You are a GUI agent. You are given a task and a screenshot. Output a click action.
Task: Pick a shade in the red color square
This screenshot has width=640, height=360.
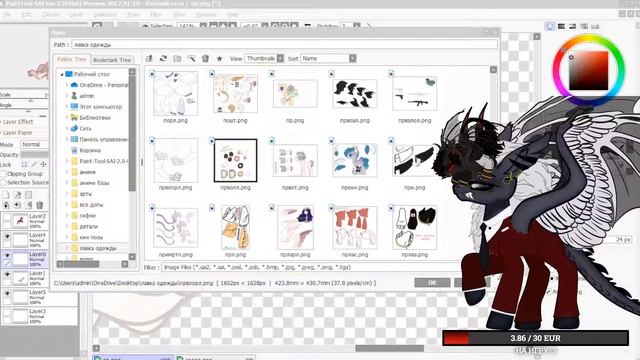point(589,71)
